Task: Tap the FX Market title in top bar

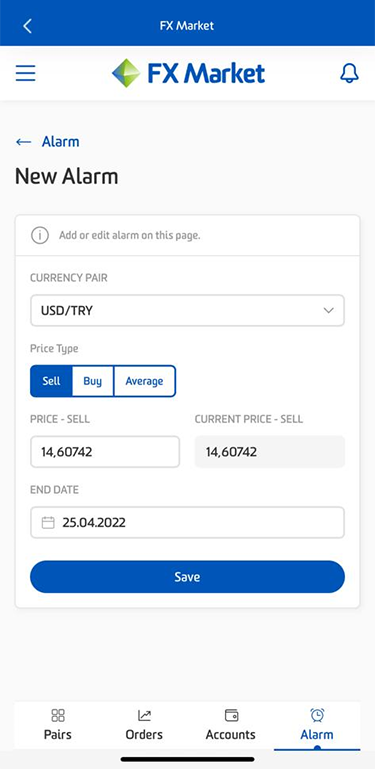Action: click(x=187, y=26)
